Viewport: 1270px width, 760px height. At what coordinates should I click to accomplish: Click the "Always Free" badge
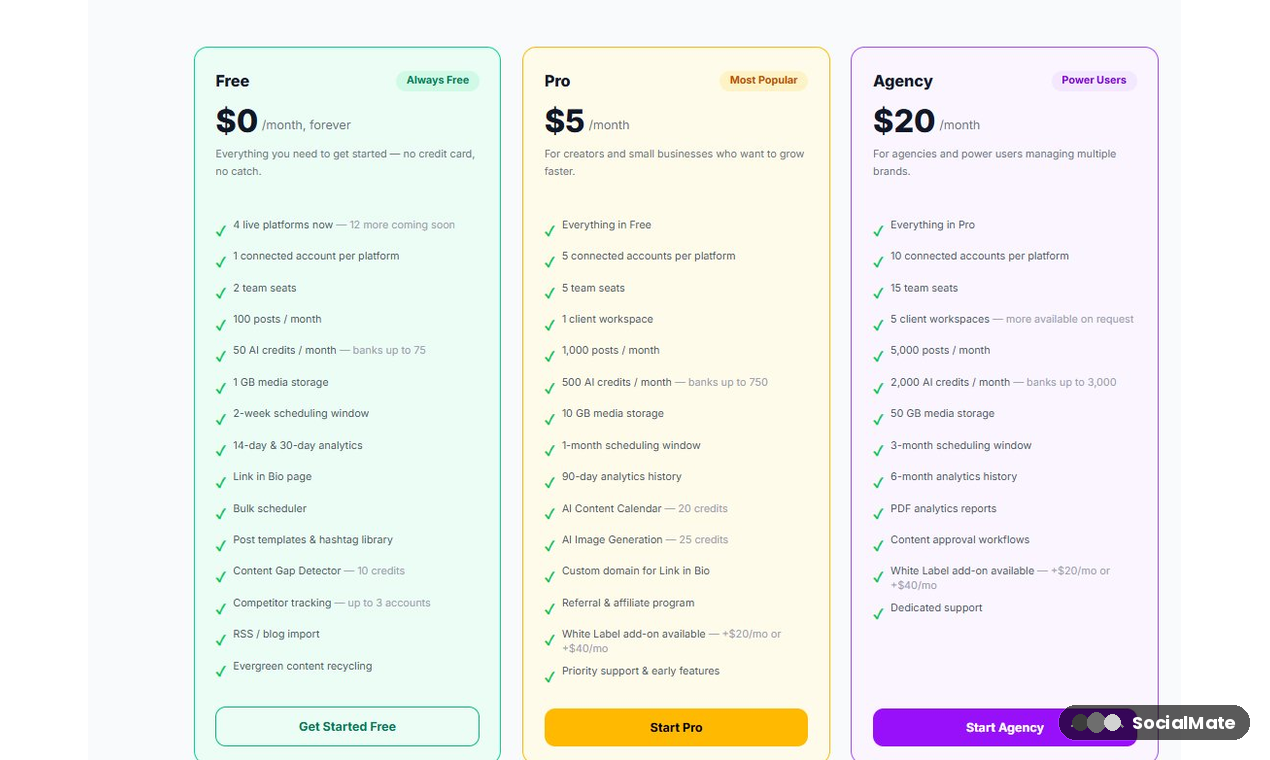tap(437, 81)
